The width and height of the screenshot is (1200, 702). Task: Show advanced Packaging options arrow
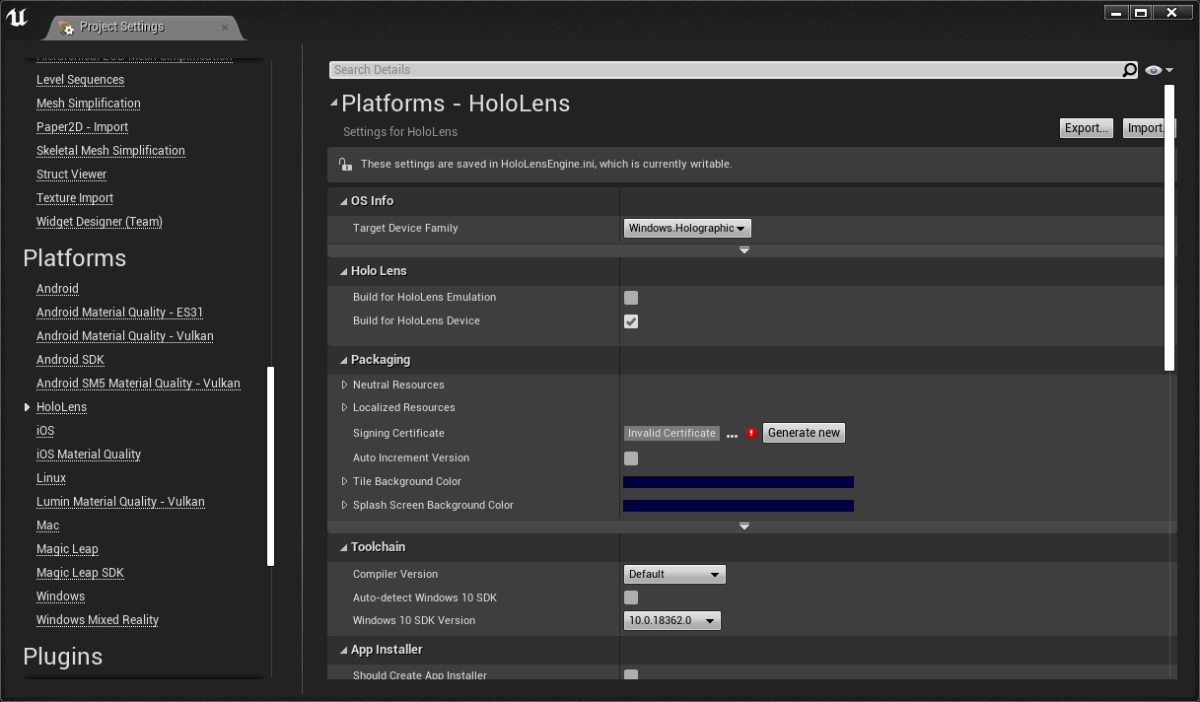pos(744,526)
